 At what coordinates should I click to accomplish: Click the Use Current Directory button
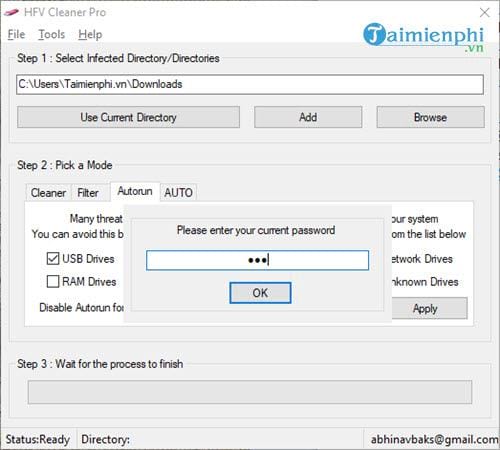[x=128, y=117]
